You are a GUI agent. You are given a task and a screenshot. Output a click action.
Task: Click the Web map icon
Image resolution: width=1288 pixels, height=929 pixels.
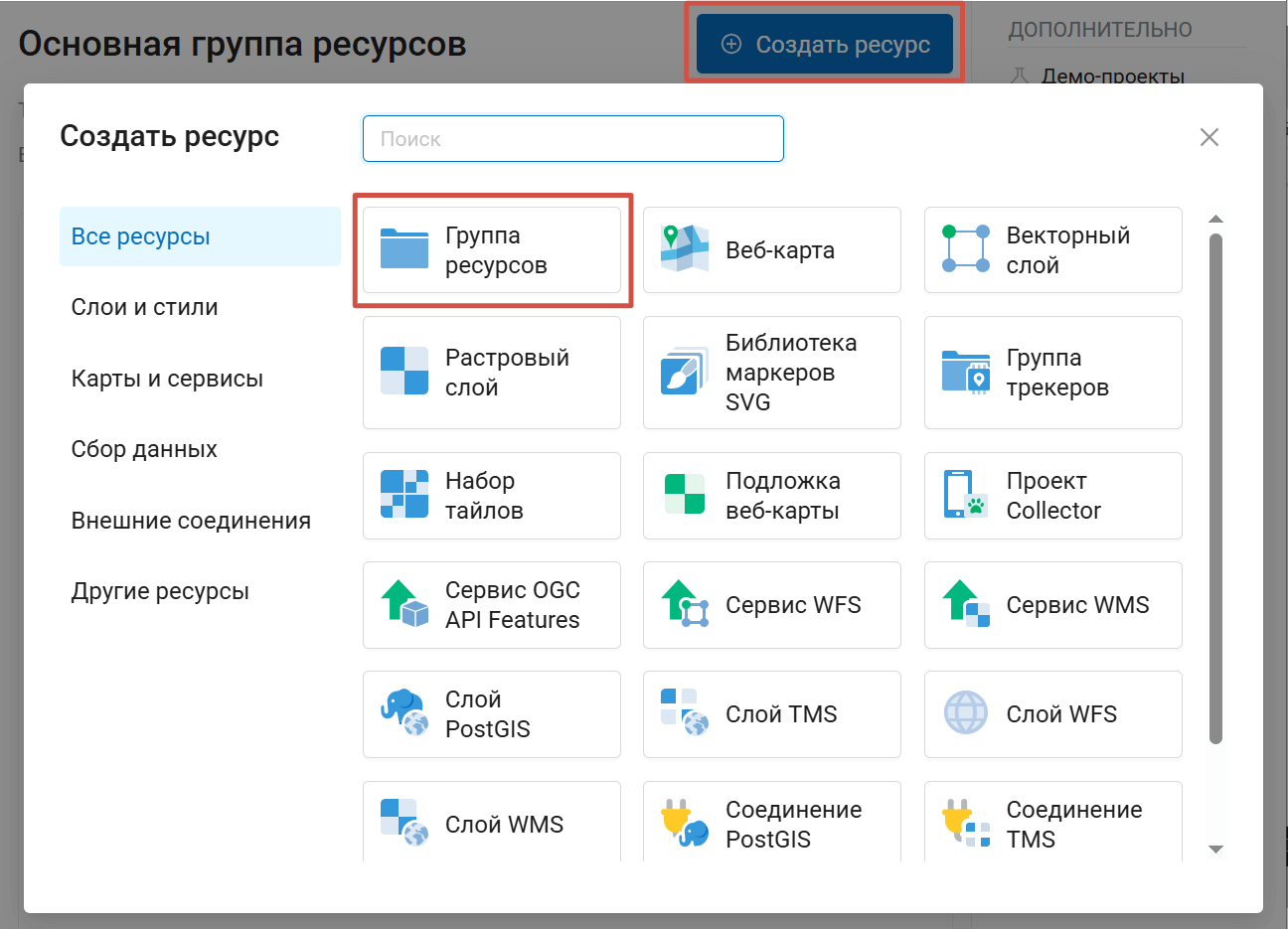[x=685, y=249]
